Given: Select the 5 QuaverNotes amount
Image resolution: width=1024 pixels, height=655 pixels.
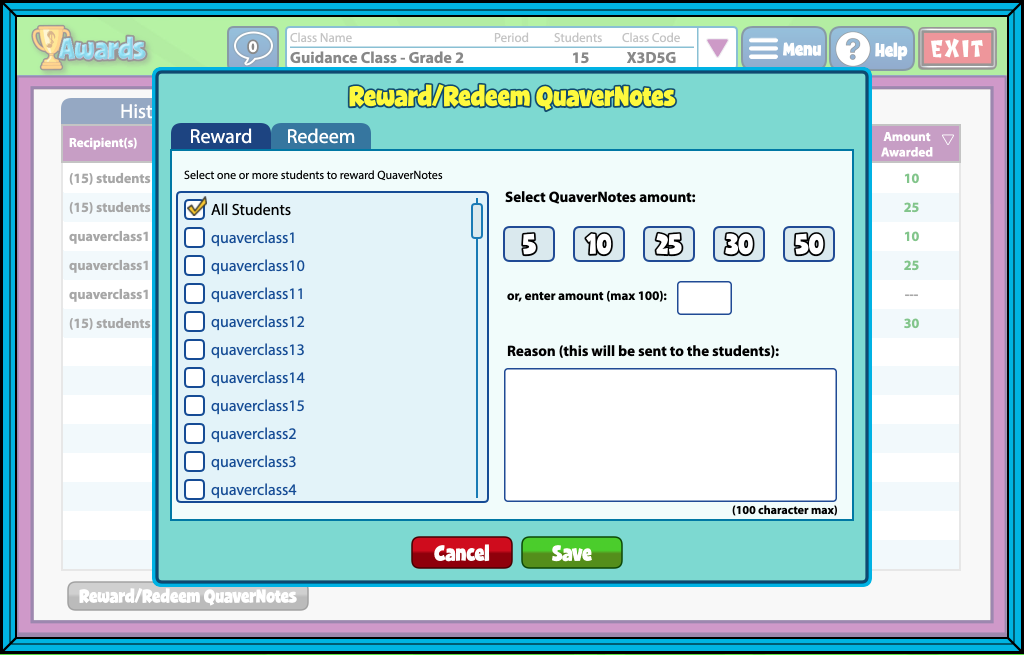Looking at the screenshot, I should point(529,244).
